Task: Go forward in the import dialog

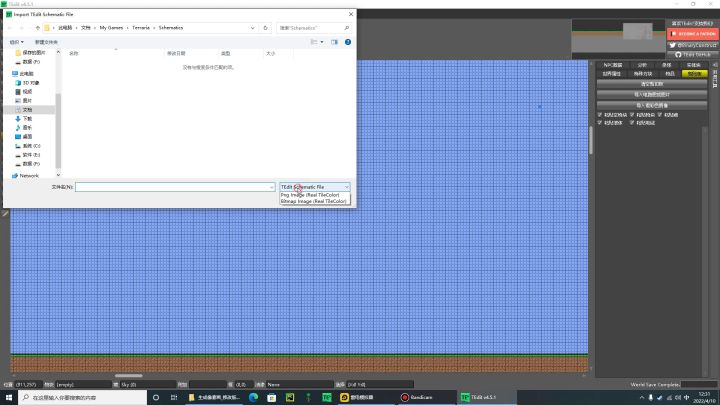Action: click(x=21, y=28)
